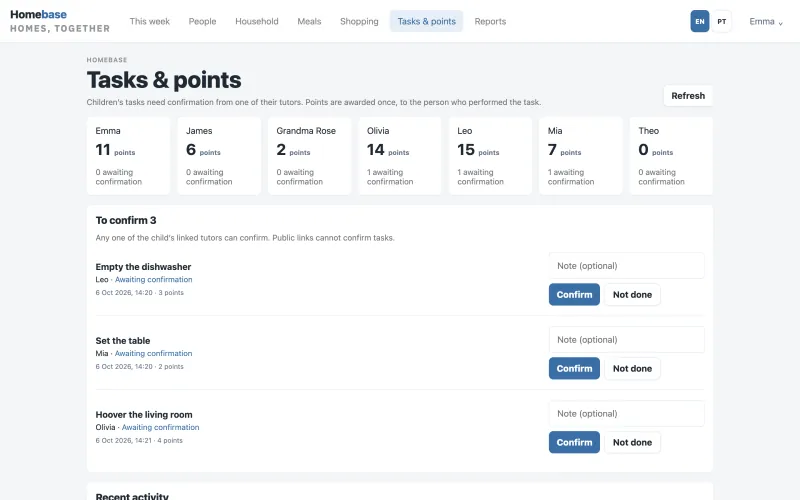
Task: Click "6 Oct 2026, 14:20 · 3 points" text
Action: (139, 293)
